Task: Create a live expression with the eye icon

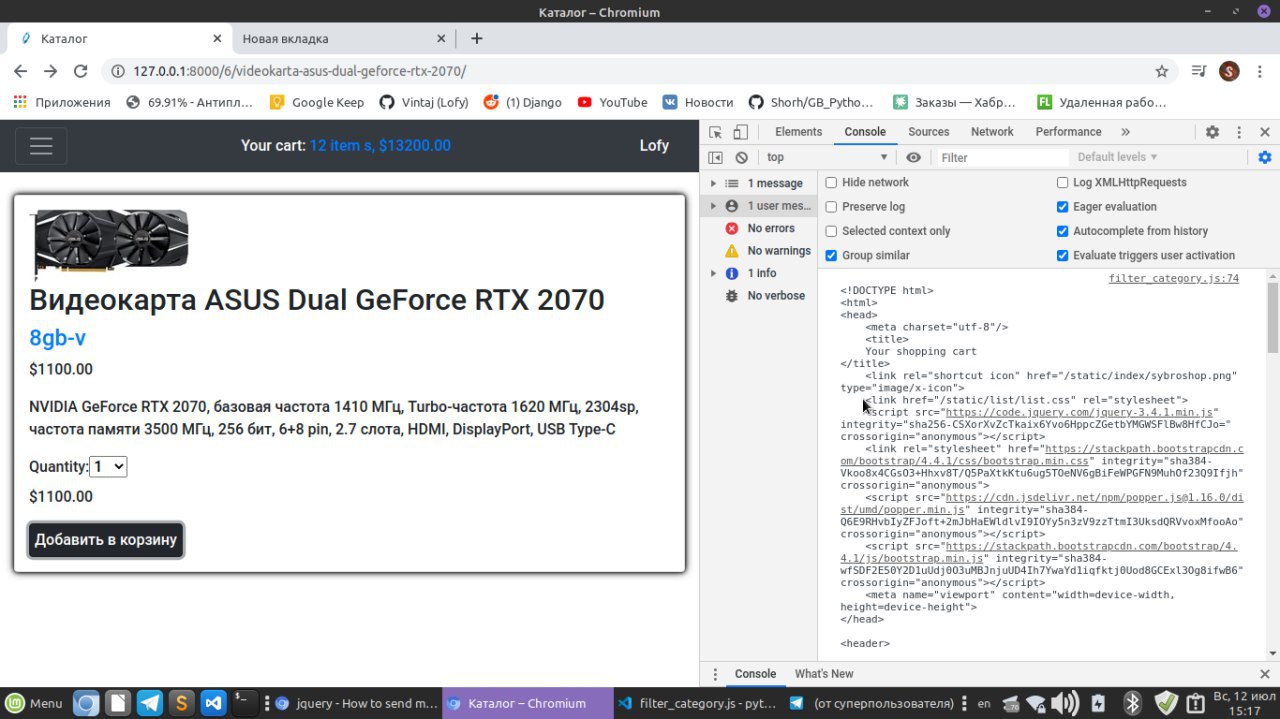Action: click(913, 157)
